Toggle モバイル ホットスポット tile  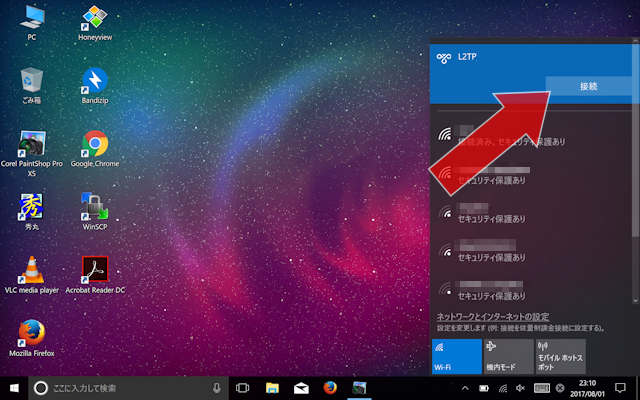559,356
